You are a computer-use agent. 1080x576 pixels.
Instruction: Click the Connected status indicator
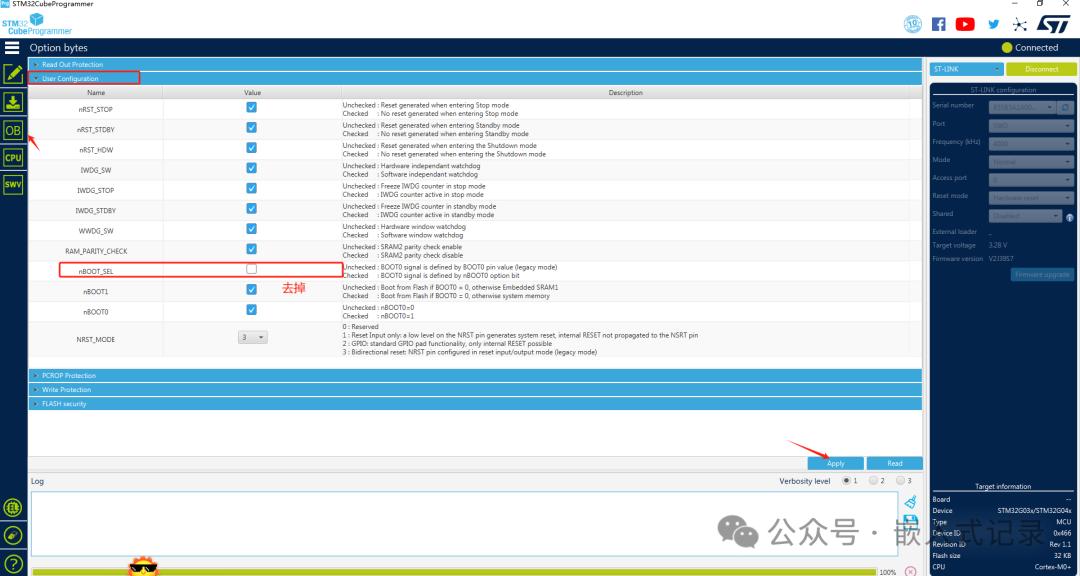1030,48
